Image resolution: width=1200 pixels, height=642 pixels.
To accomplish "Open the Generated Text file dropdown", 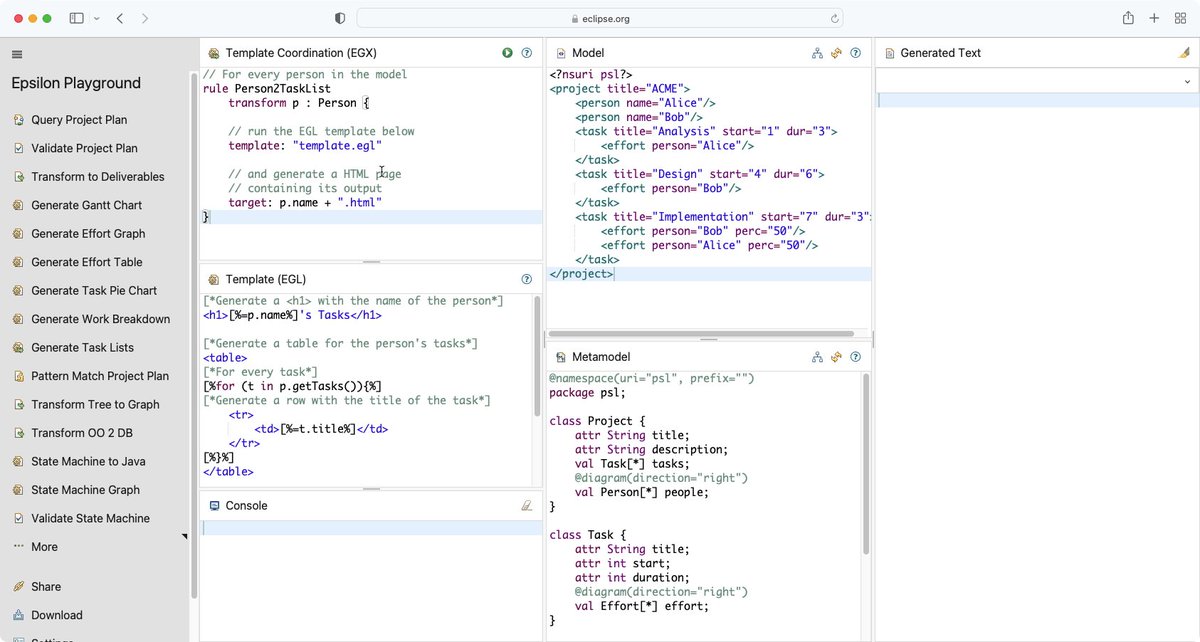I will (x=1037, y=81).
